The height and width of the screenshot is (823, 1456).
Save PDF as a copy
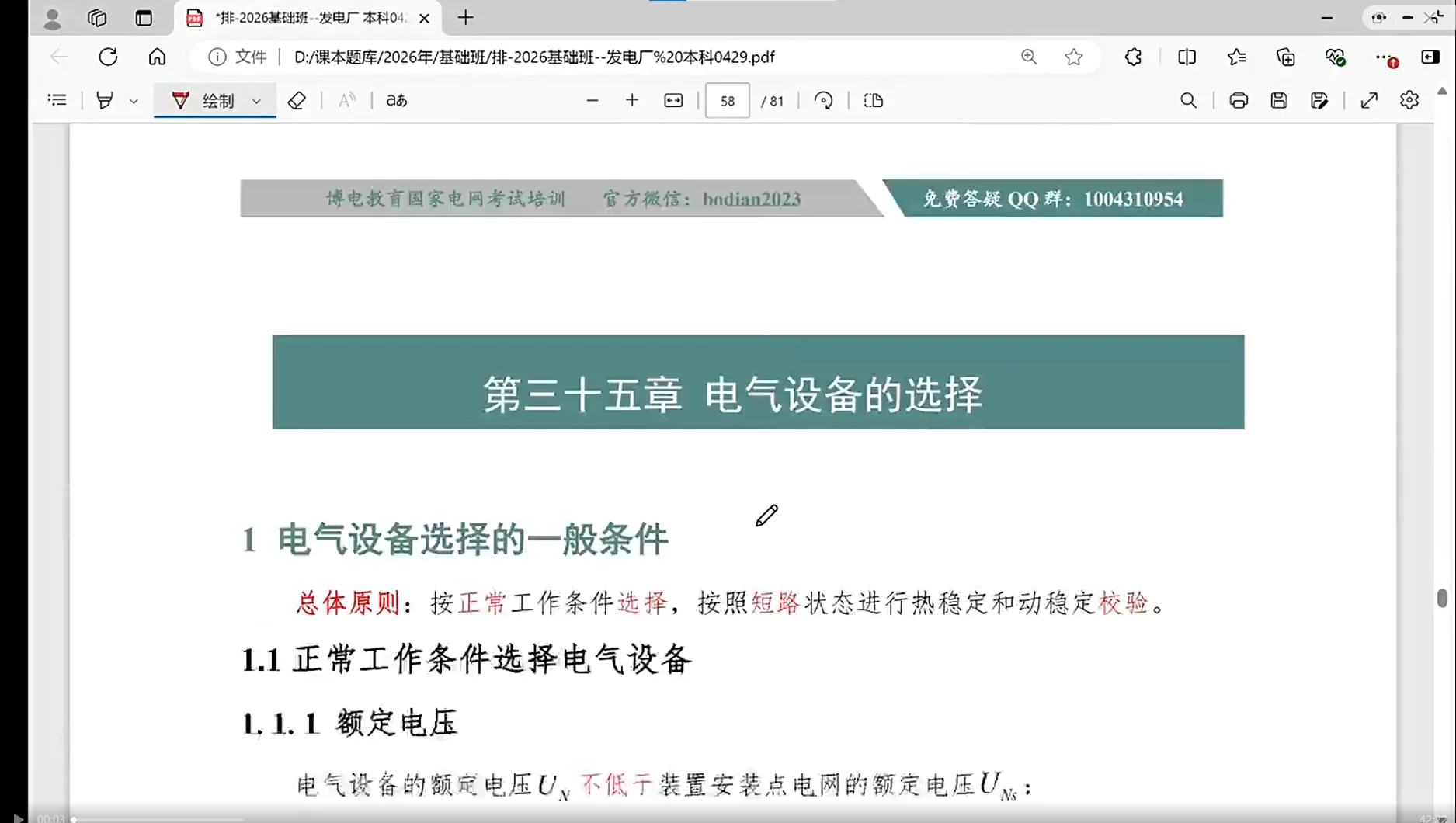click(1319, 100)
